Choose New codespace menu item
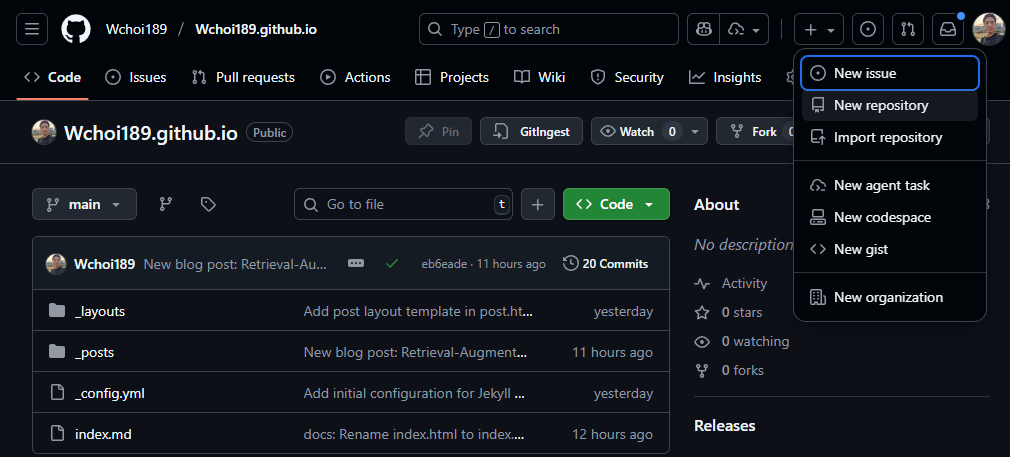The height and width of the screenshot is (457, 1010). coord(890,217)
